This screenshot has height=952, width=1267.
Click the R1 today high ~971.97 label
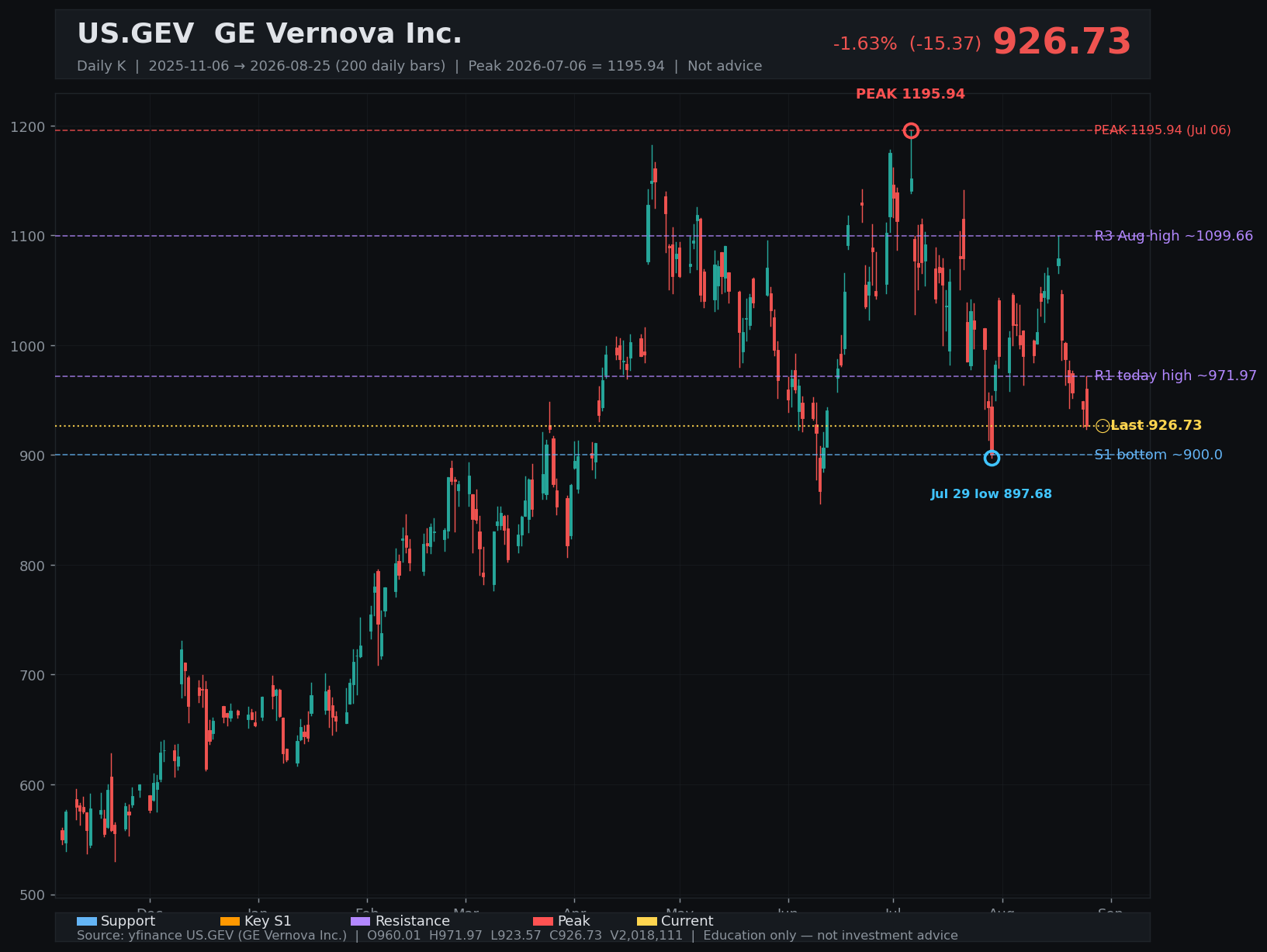point(1175,376)
